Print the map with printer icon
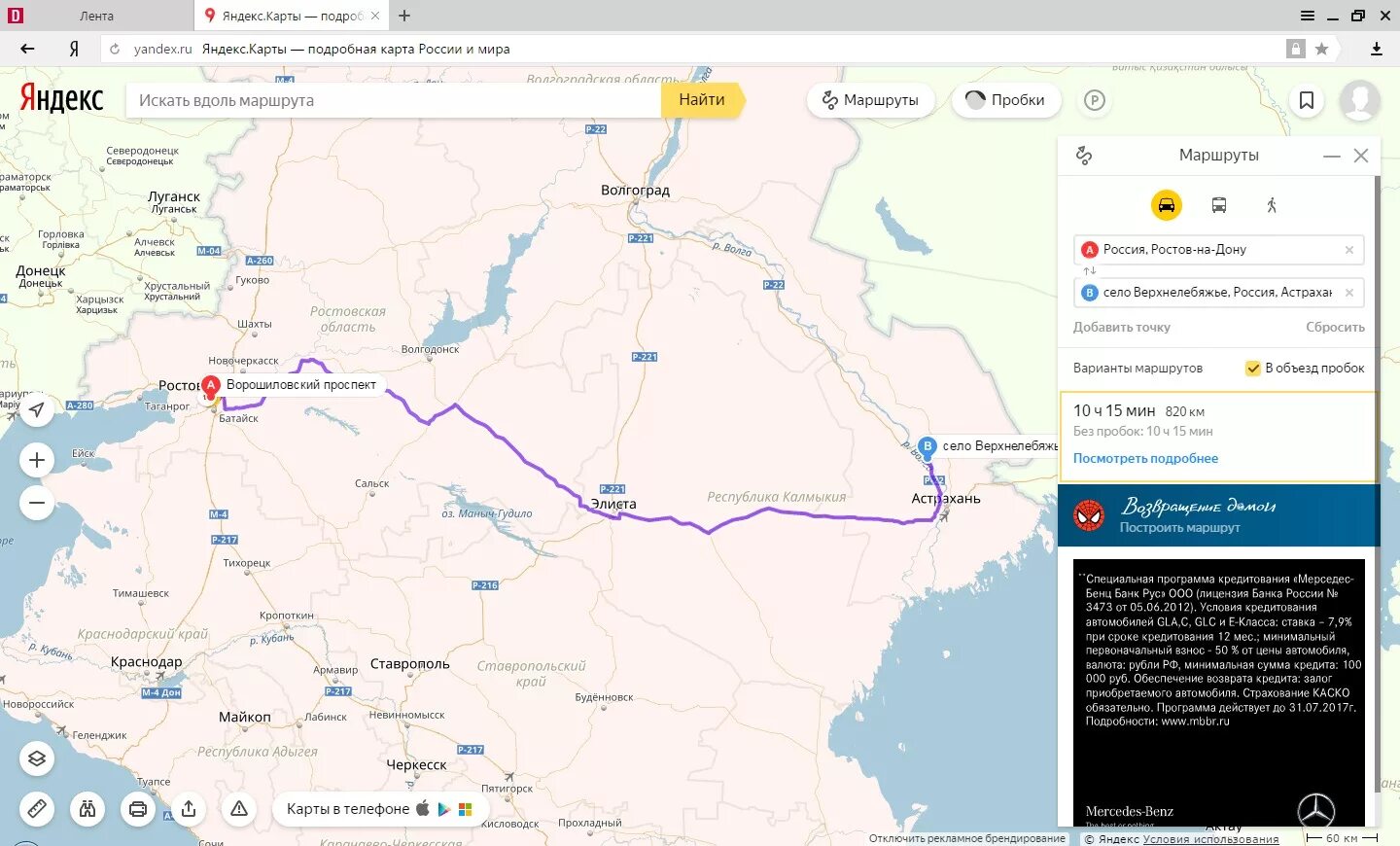Image resolution: width=1400 pixels, height=846 pixels. [138, 809]
